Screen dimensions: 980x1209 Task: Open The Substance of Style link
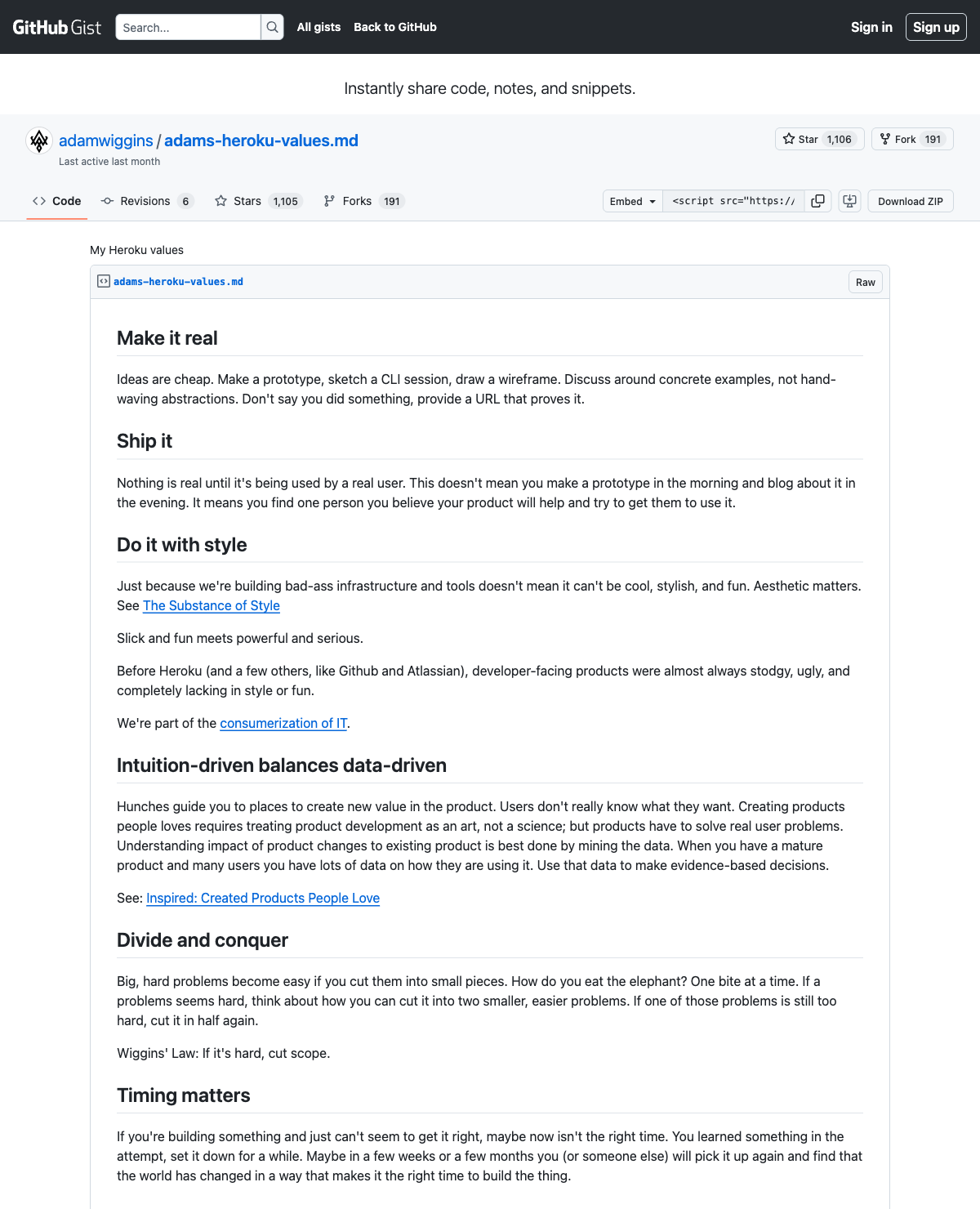(211, 605)
